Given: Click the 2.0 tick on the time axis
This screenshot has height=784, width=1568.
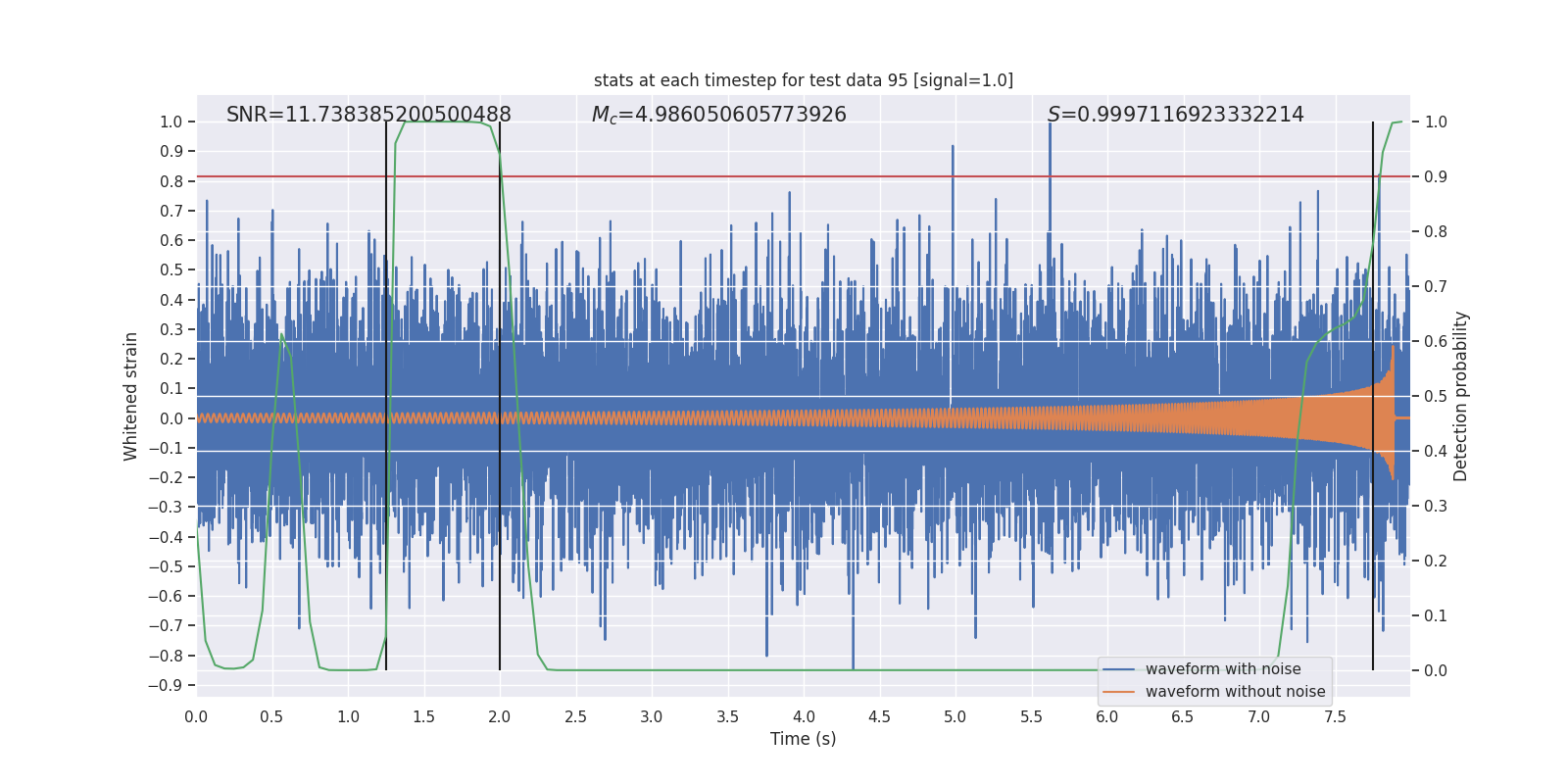Looking at the screenshot, I should click(500, 716).
